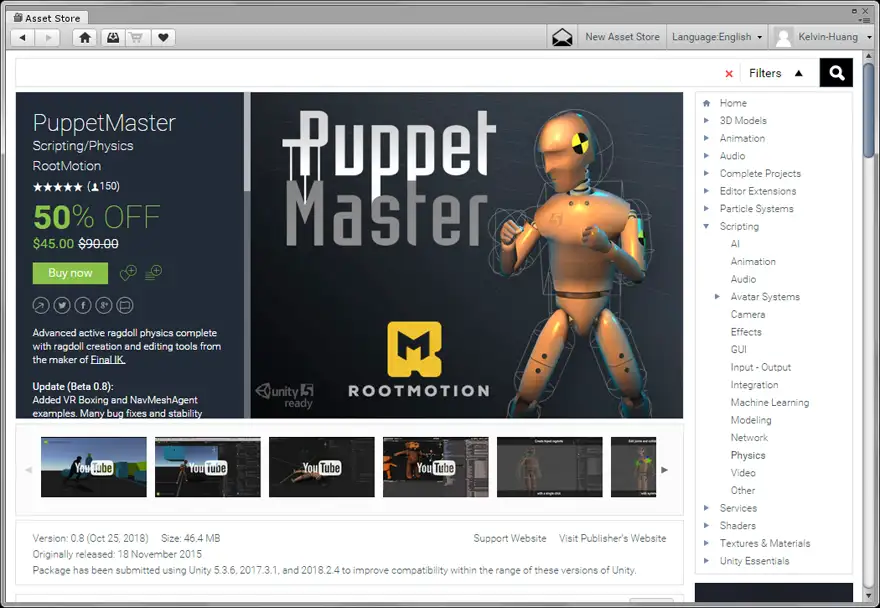This screenshot has height=608, width=880.
Task: Select Machine Learning under Scripting
Action: tap(769, 403)
